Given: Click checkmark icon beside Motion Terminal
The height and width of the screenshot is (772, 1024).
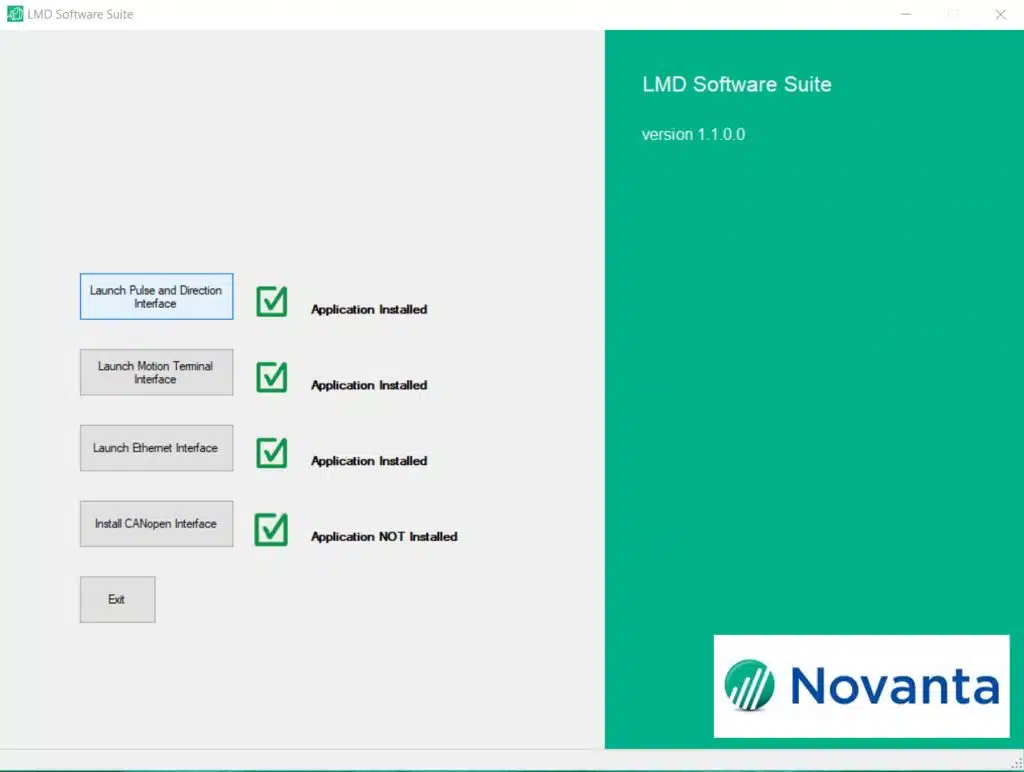Looking at the screenshot, I should [272, 377].
